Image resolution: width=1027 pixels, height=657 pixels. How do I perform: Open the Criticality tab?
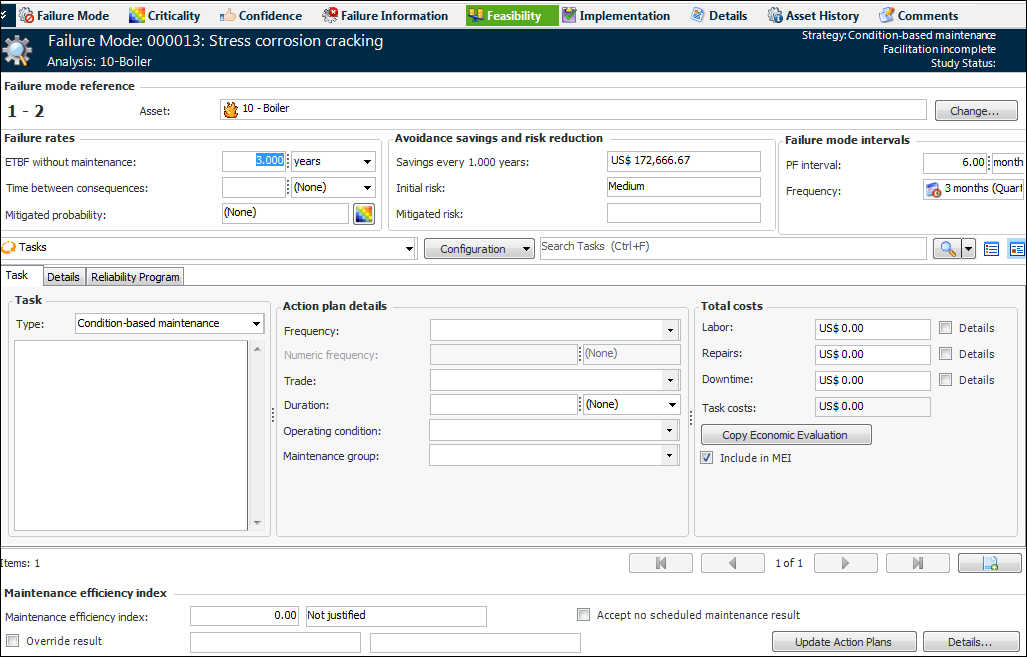165,15
